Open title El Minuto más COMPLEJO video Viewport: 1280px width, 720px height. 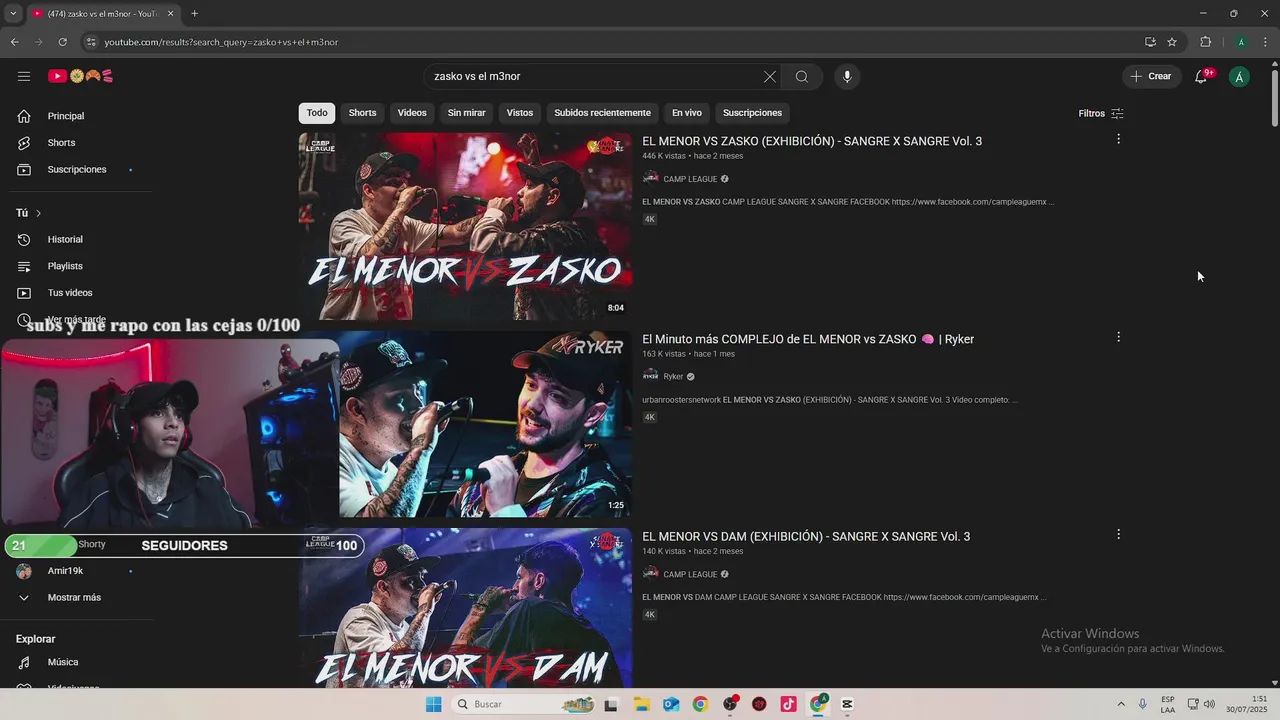coord(808,339)
